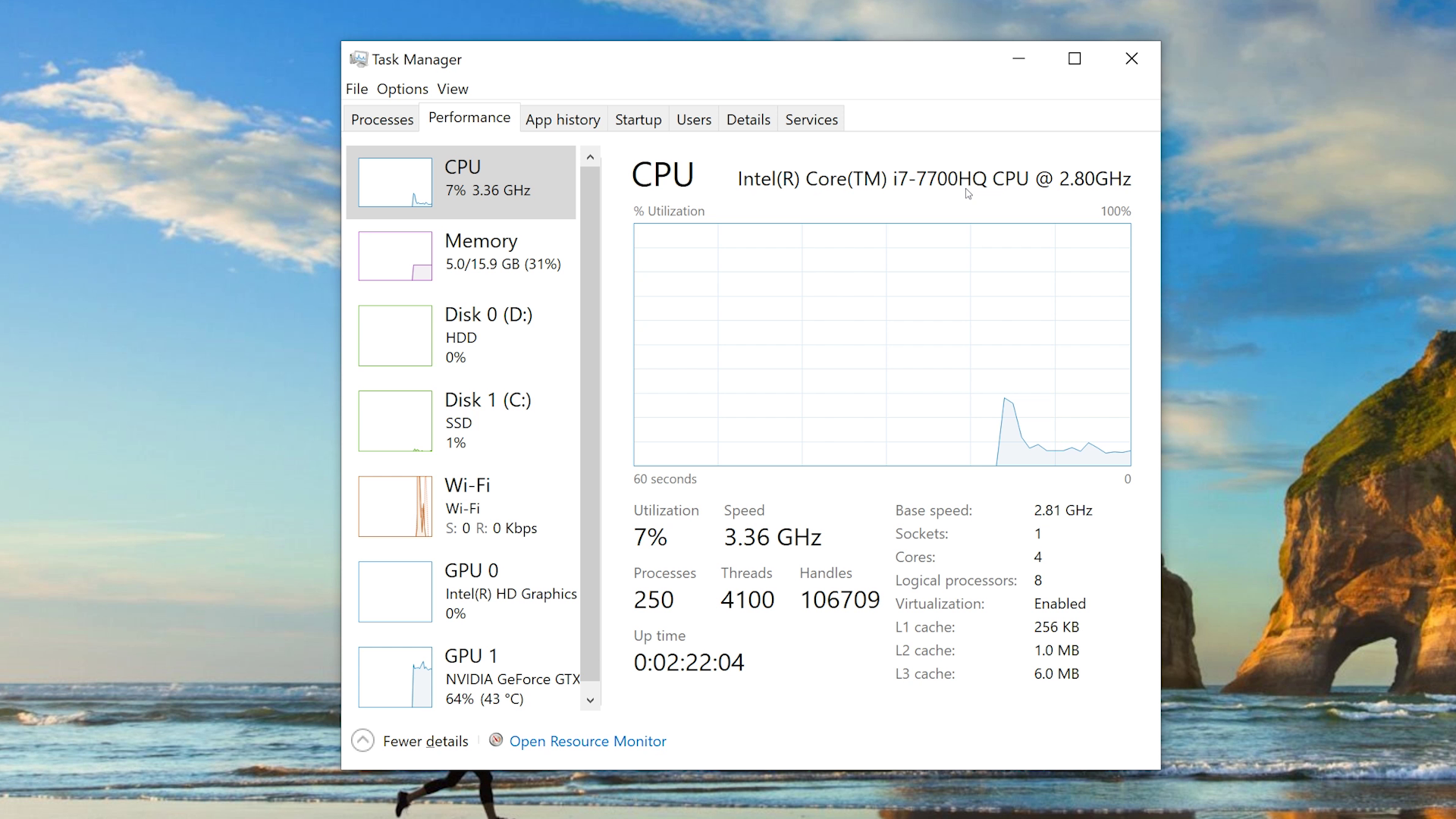
Task: Click the Up time value 0:02:22:04
Action: point(689,662)
